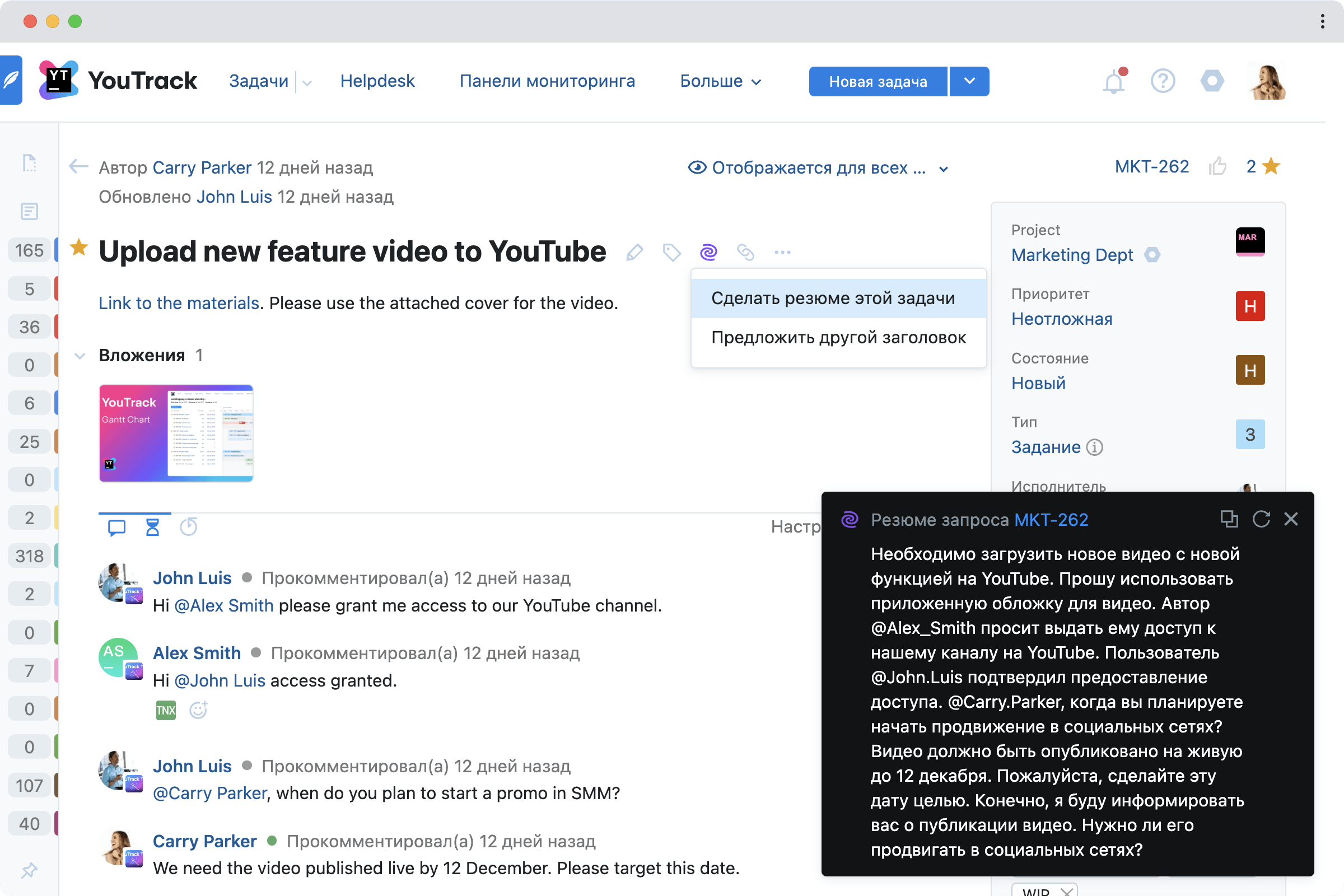The width and height of the screenshot is (1344, 896).
Task: Star the issue MKT-262
Action: [1271, 166]
